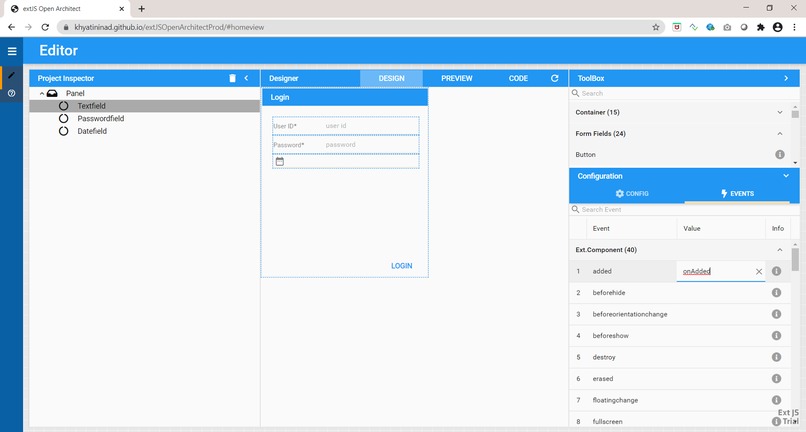Show info for Button toolbox item
Viewport: 806px width, 432px height.
(780, 154)
